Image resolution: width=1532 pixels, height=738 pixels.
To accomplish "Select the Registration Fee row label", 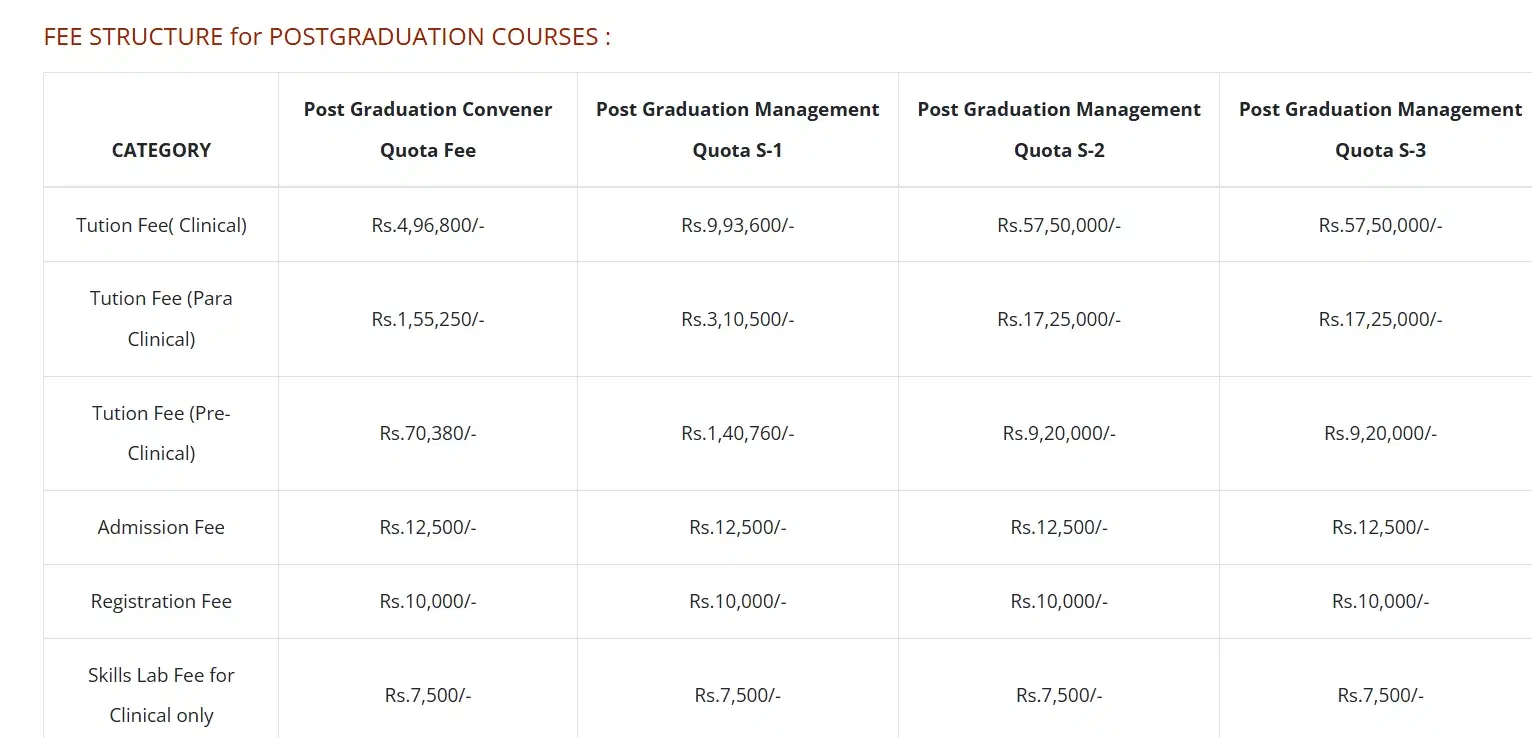I will [161, 601].
